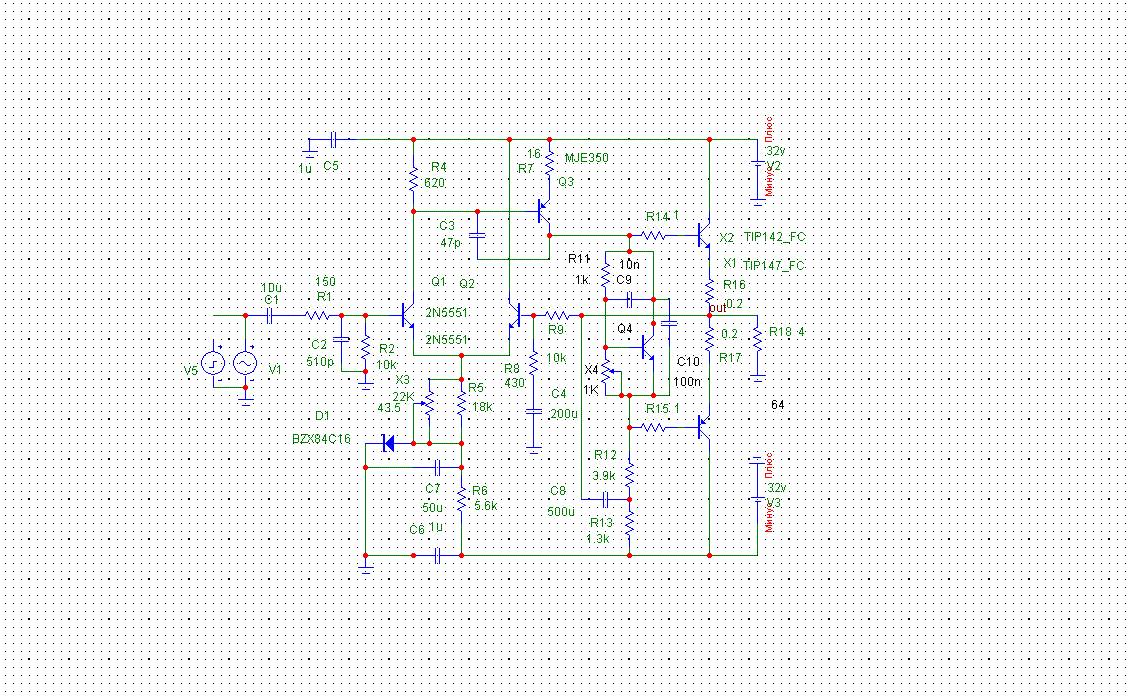Click the V5 pulse source symbol
The height and width of the screenshot is (695, 1133).
point(213,363)
